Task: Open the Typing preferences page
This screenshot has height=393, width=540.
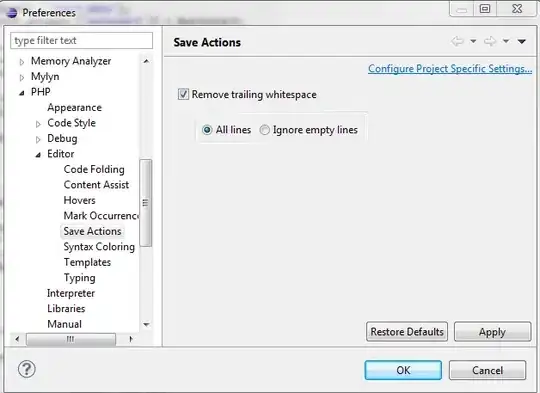Action: (80, 278)
